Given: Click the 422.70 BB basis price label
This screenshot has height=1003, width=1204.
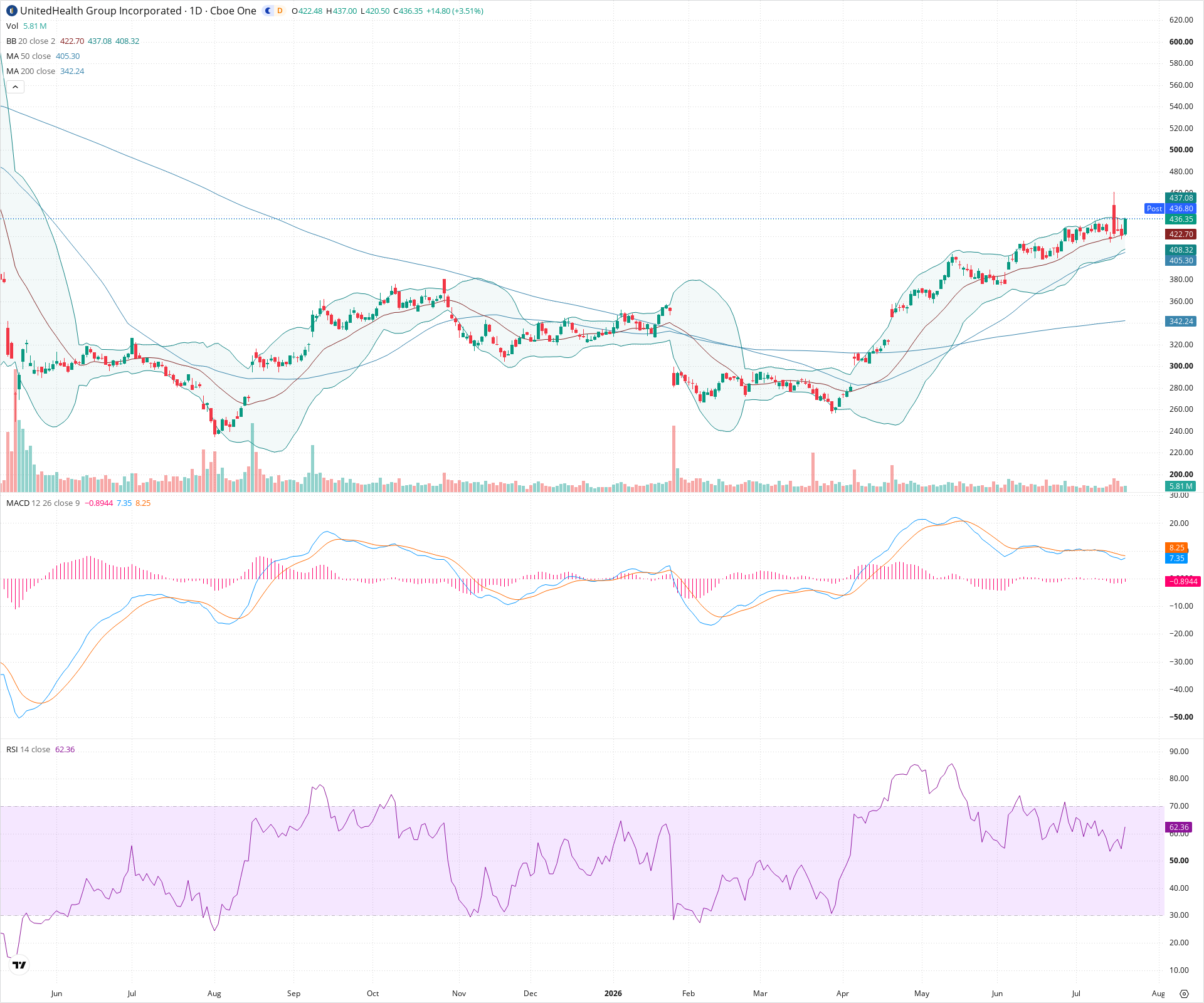Looking at the screenshot, I should [x=1181, y=234].
